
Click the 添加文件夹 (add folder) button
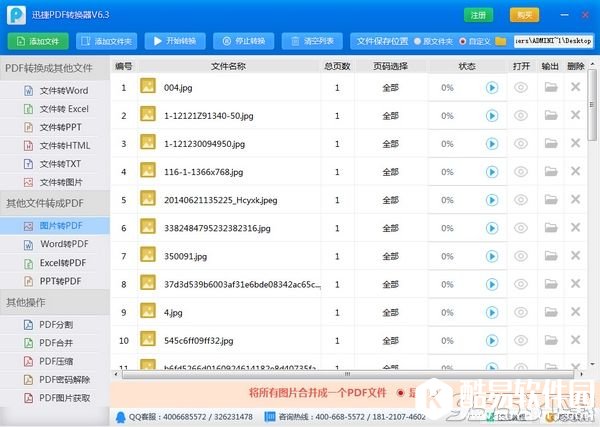[106, 41]
